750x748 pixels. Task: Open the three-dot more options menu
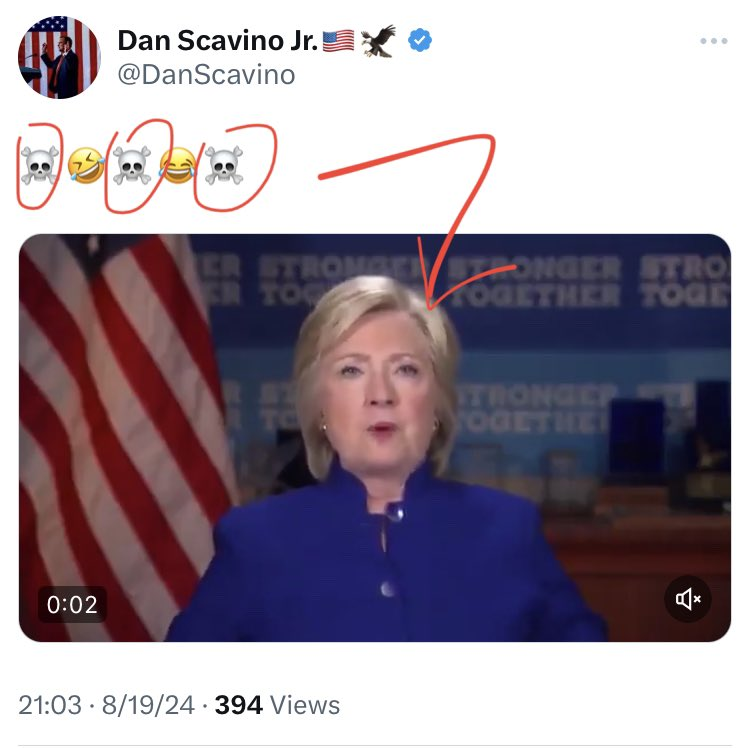[713, 42]
